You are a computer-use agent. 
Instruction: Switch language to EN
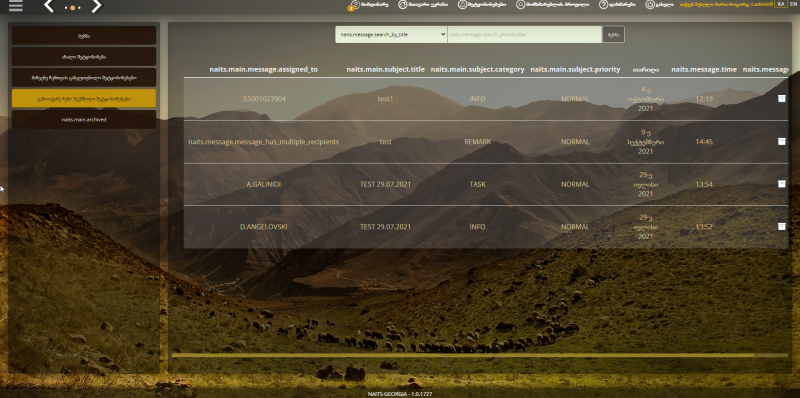[793, 4]
